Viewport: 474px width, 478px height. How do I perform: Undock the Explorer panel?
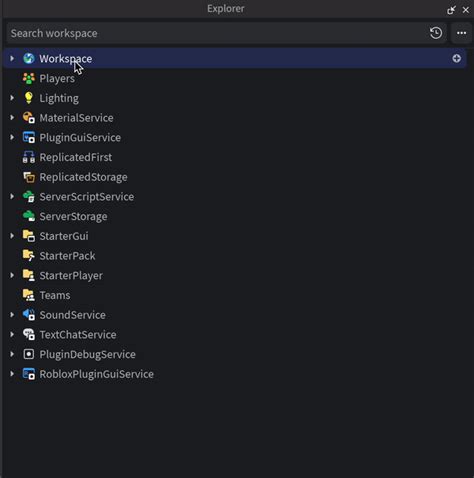451,10
